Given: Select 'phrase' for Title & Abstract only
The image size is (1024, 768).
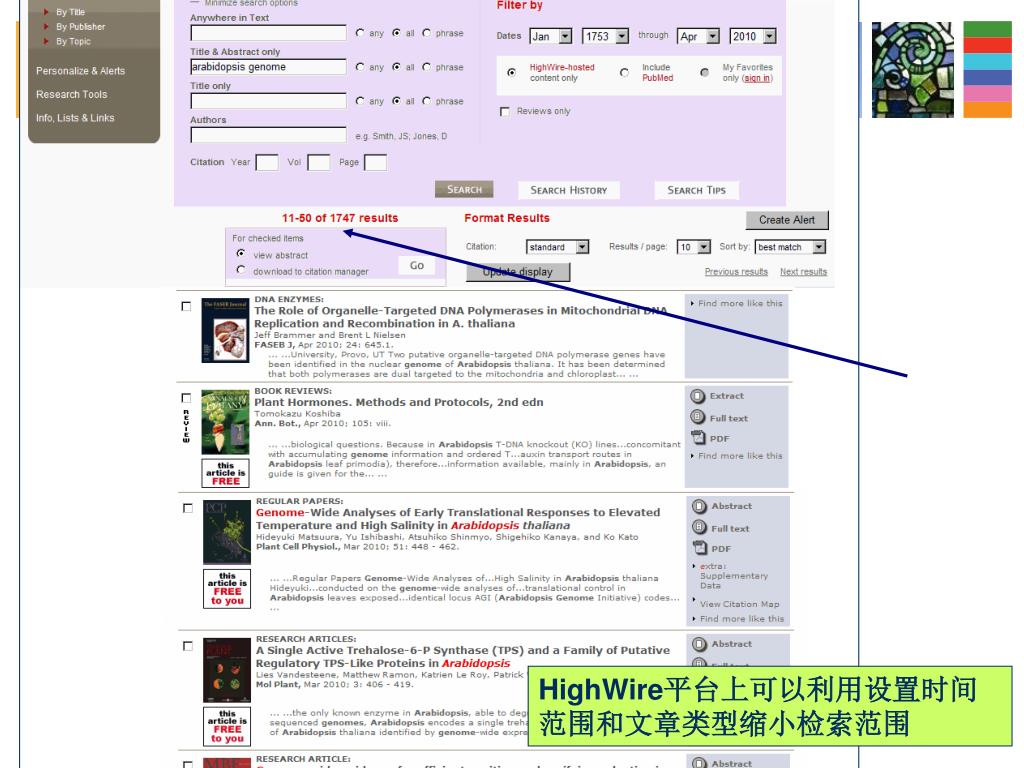Looking at the screenshot, I should coord(426,67).
